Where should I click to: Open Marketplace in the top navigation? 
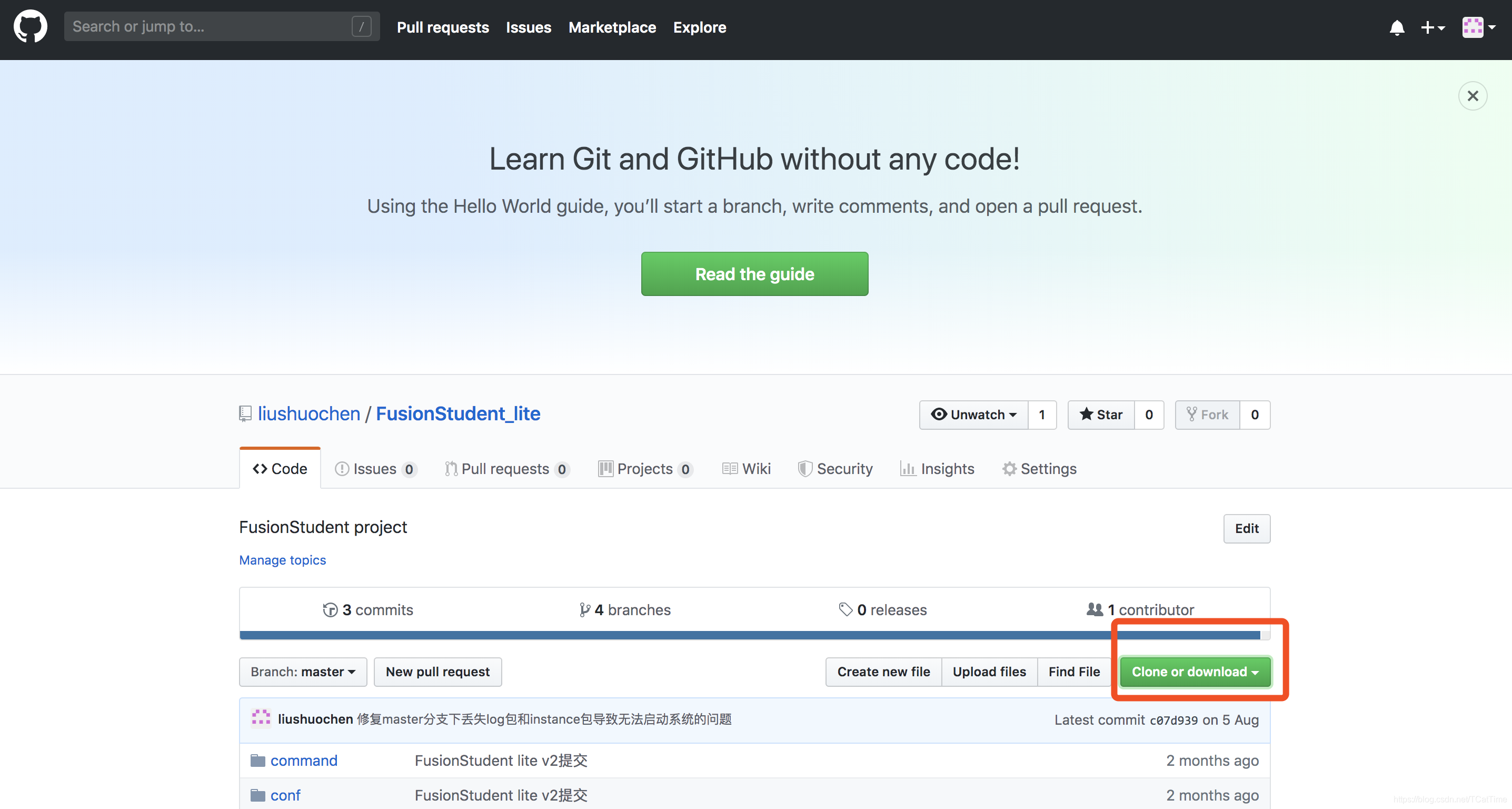pos(612,27)
